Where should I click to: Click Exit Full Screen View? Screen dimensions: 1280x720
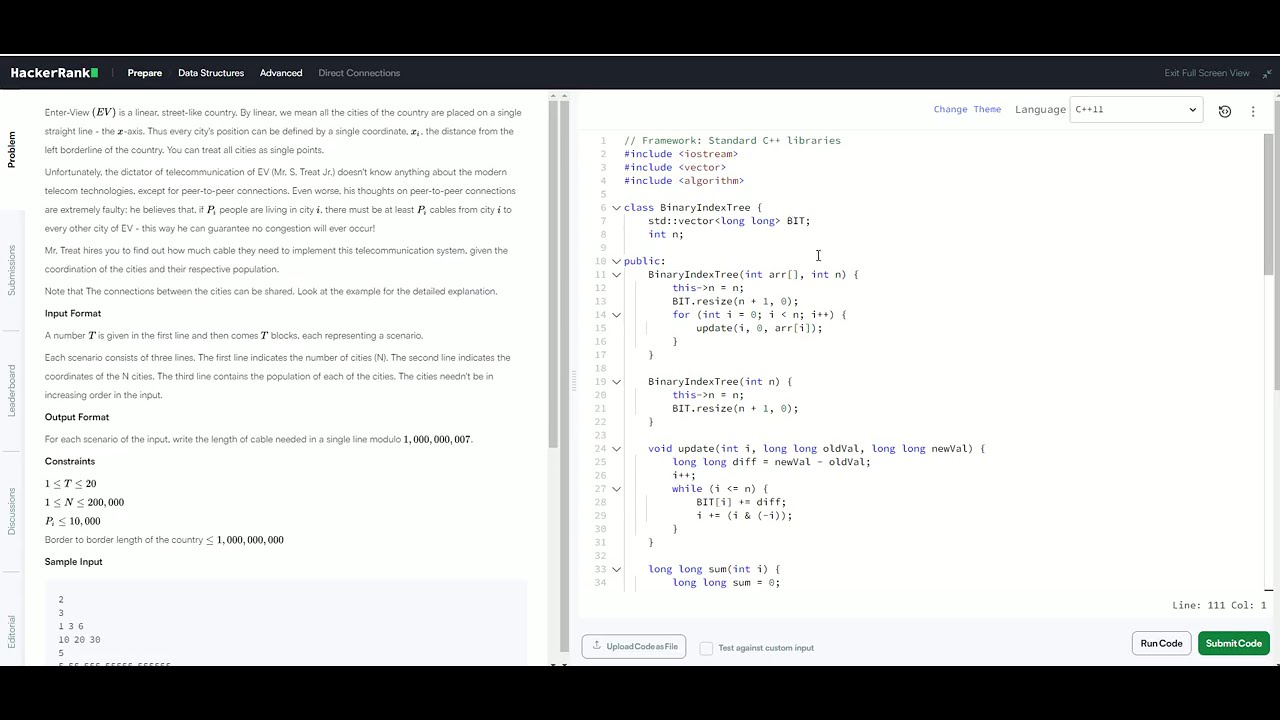tap(1207, 73)
